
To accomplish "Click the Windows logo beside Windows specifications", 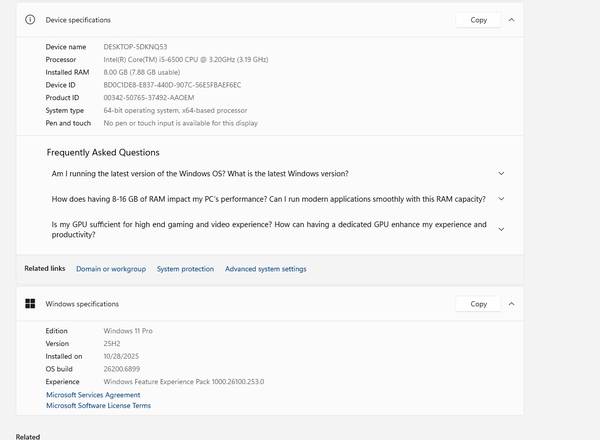I will (x=30, y=304).
